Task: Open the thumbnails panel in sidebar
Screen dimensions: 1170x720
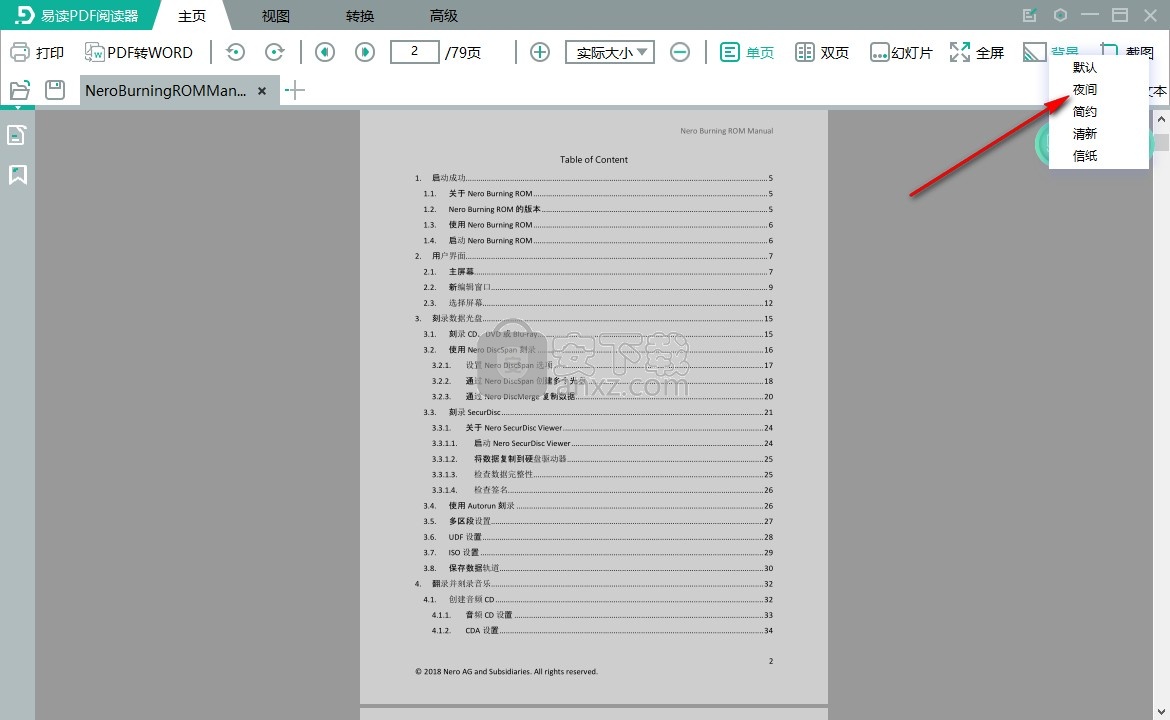Action: (16, 135)
